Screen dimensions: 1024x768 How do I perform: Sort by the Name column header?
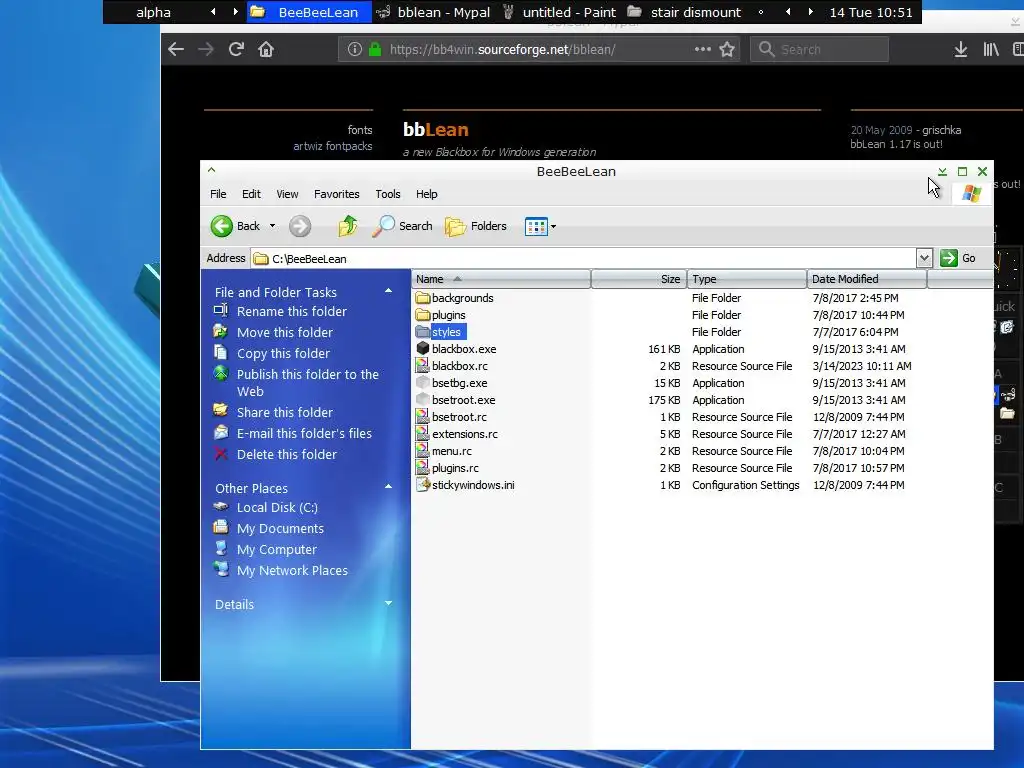click(501, 279)
